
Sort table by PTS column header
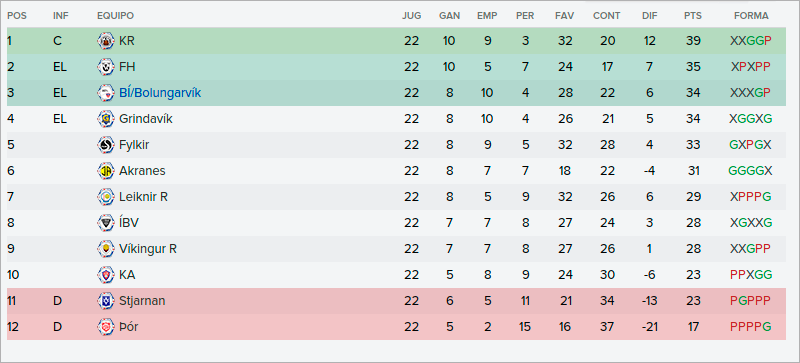tap(693, 16)
